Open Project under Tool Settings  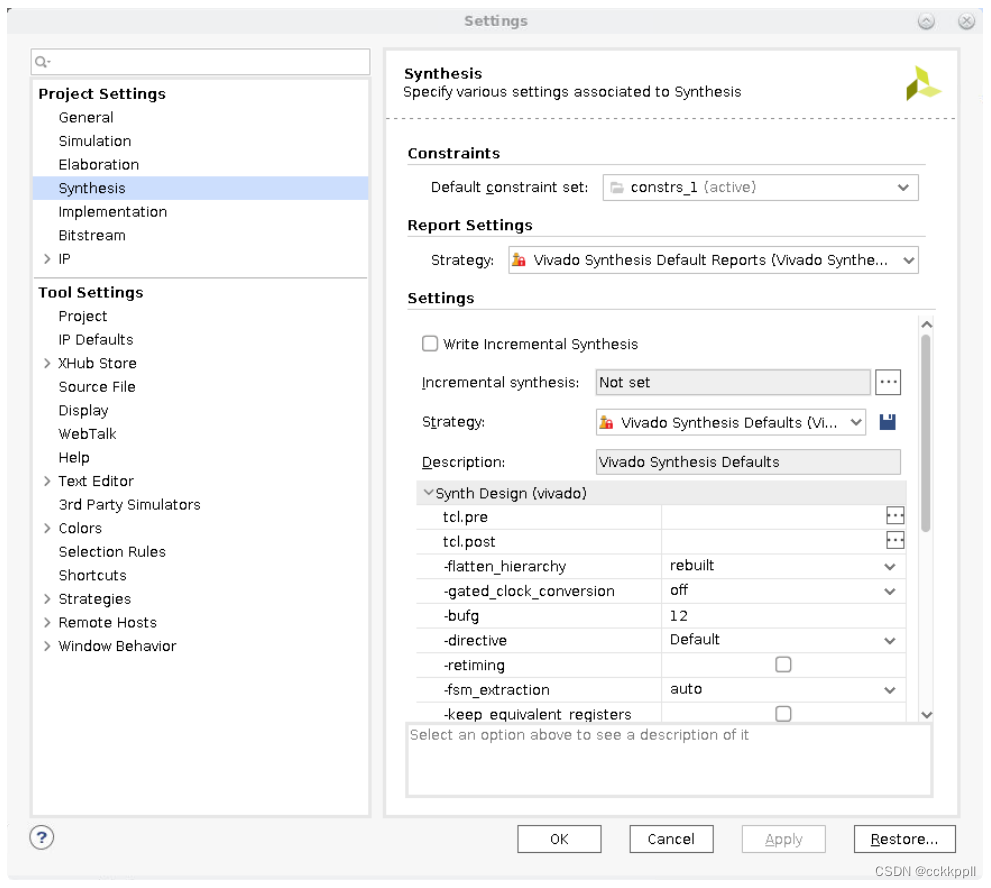[83, 316]
